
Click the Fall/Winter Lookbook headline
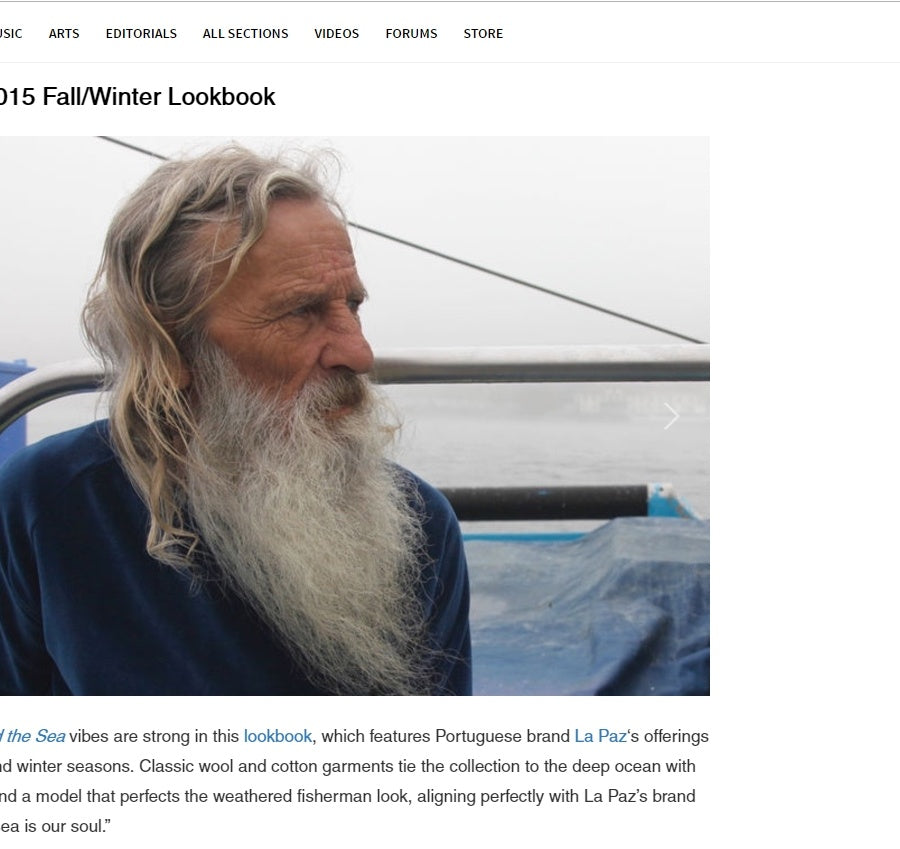[x=138, y=96]
